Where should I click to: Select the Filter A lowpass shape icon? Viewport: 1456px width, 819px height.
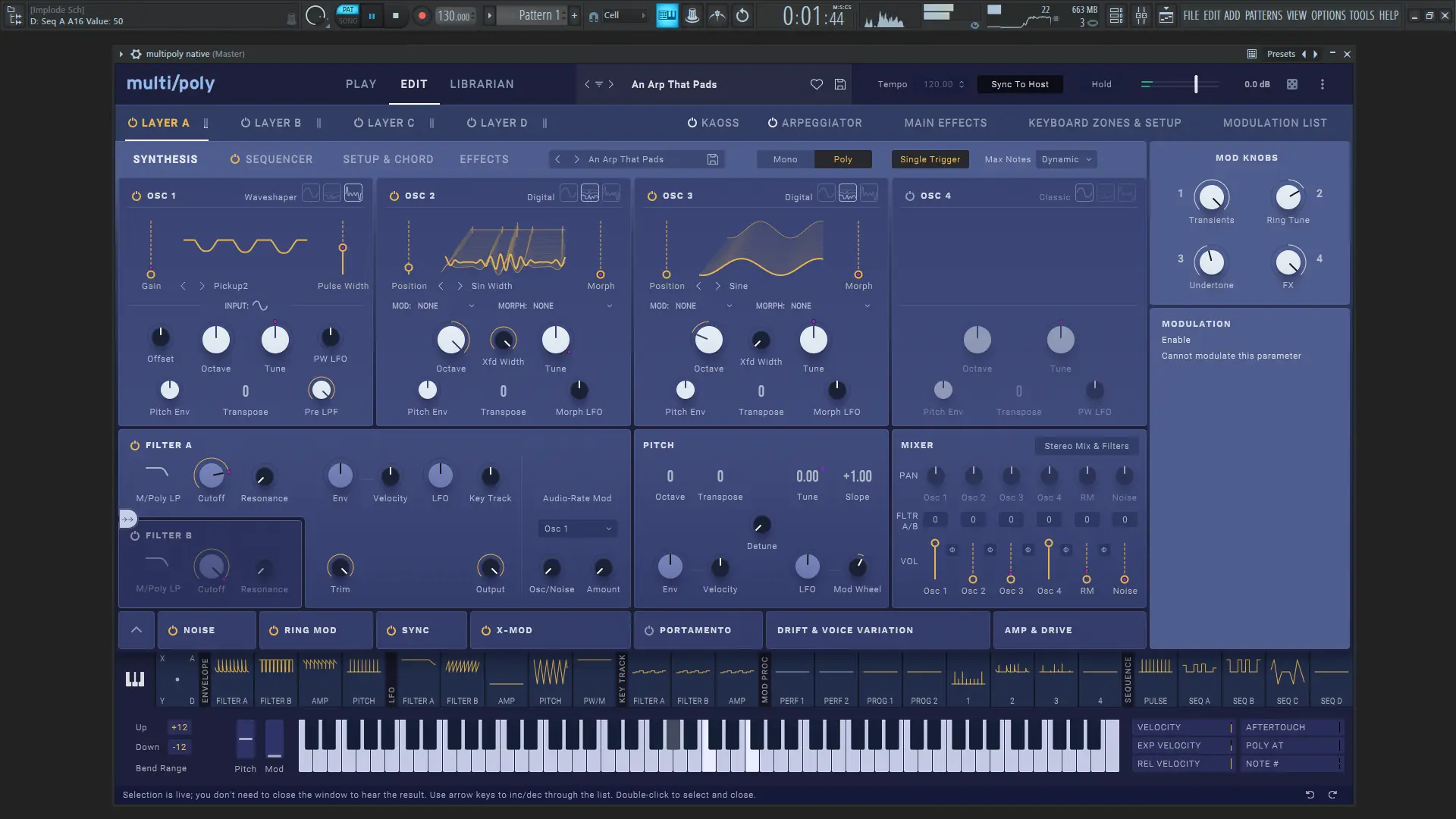point(157,472)
